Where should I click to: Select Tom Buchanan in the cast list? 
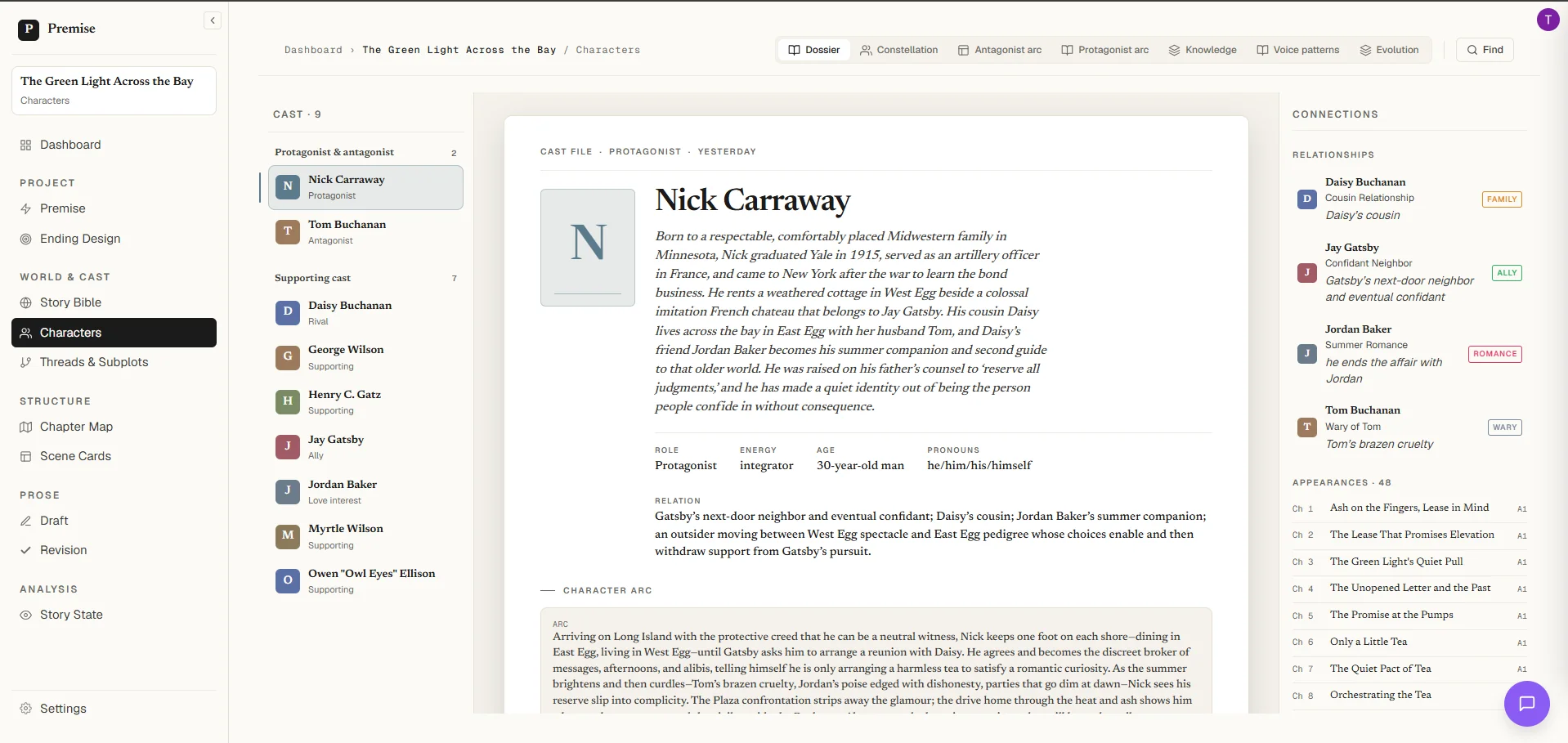[x=365, y=232]
